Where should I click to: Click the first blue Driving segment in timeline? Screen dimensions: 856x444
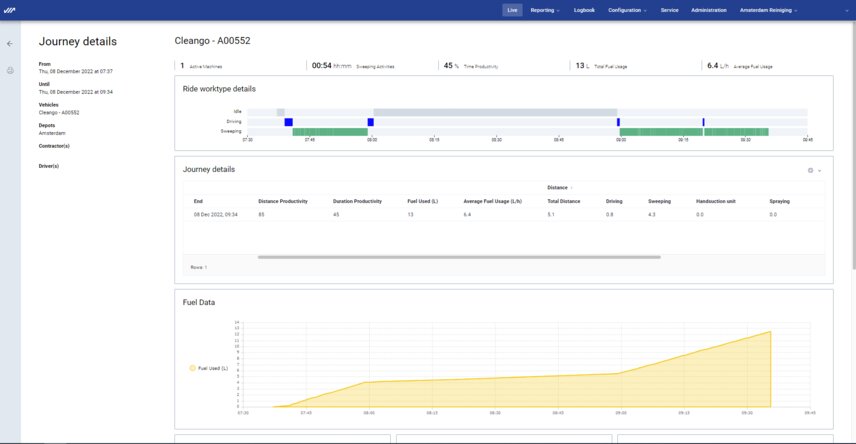point(288,122)
